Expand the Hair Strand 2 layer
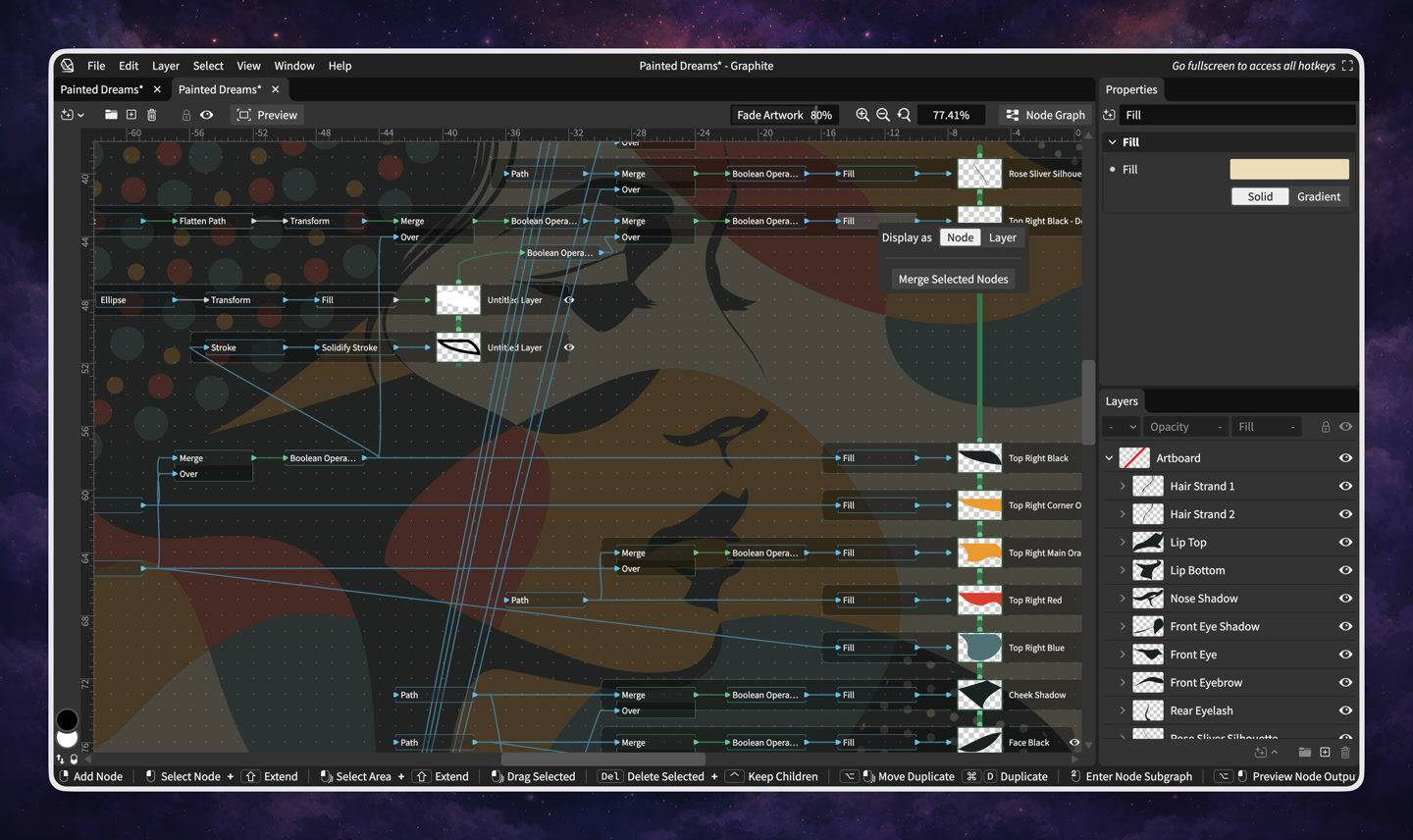 (1123, 514)
